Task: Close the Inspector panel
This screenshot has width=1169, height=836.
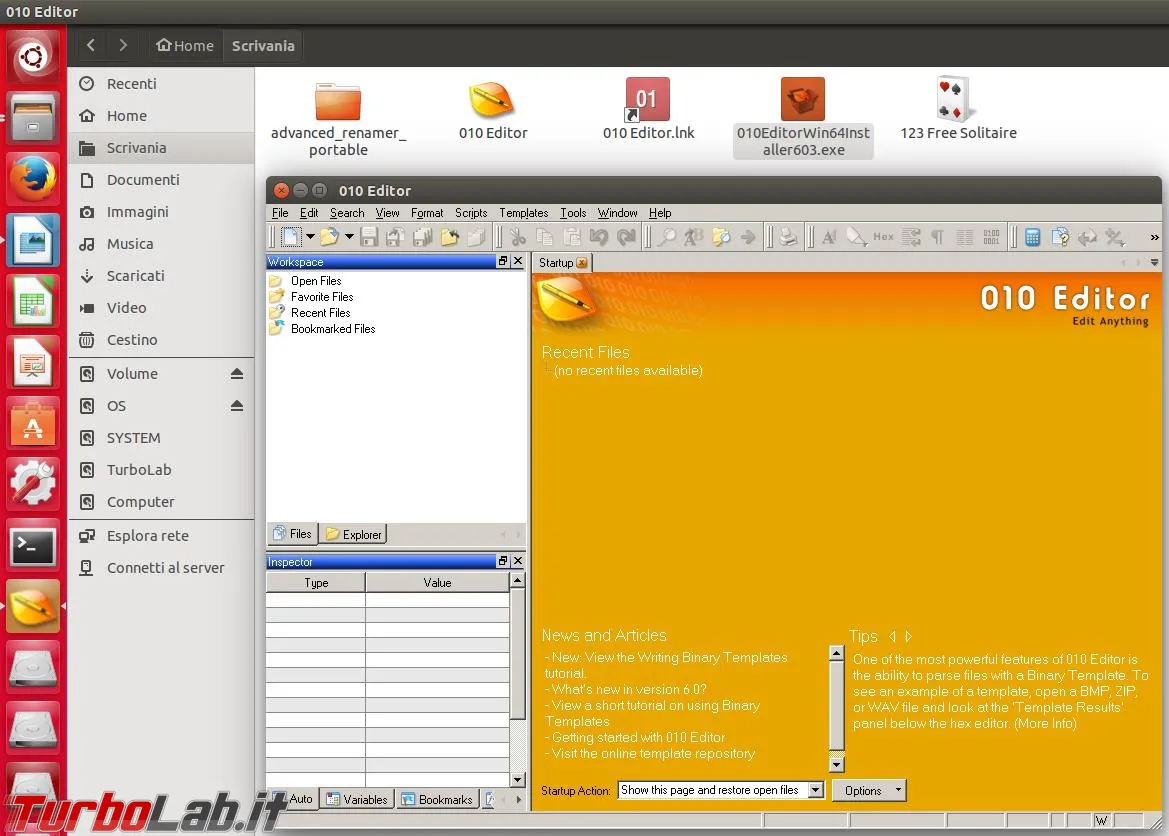Action: (x=518, y=561)
